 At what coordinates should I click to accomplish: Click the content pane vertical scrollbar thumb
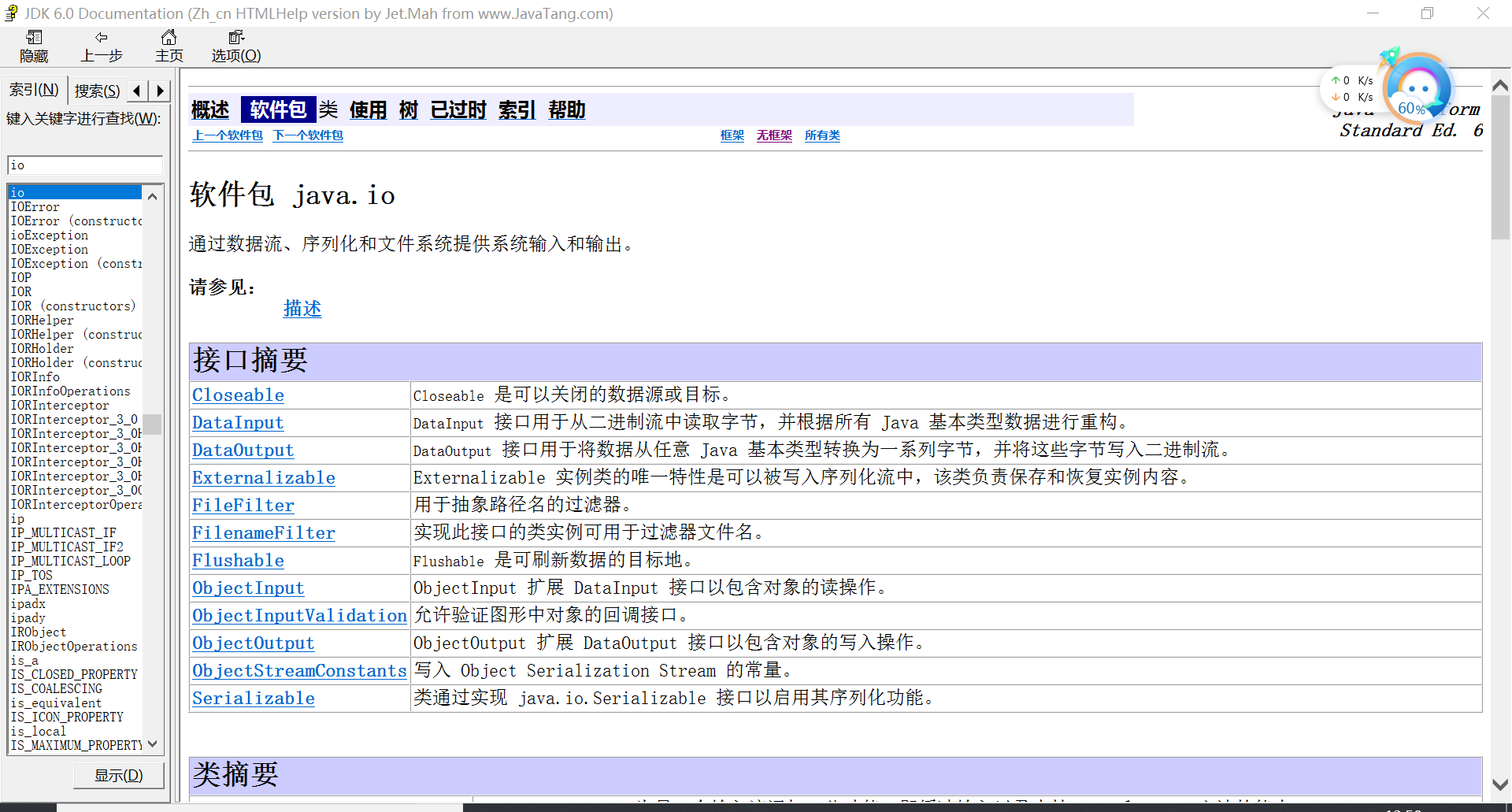1500,168
